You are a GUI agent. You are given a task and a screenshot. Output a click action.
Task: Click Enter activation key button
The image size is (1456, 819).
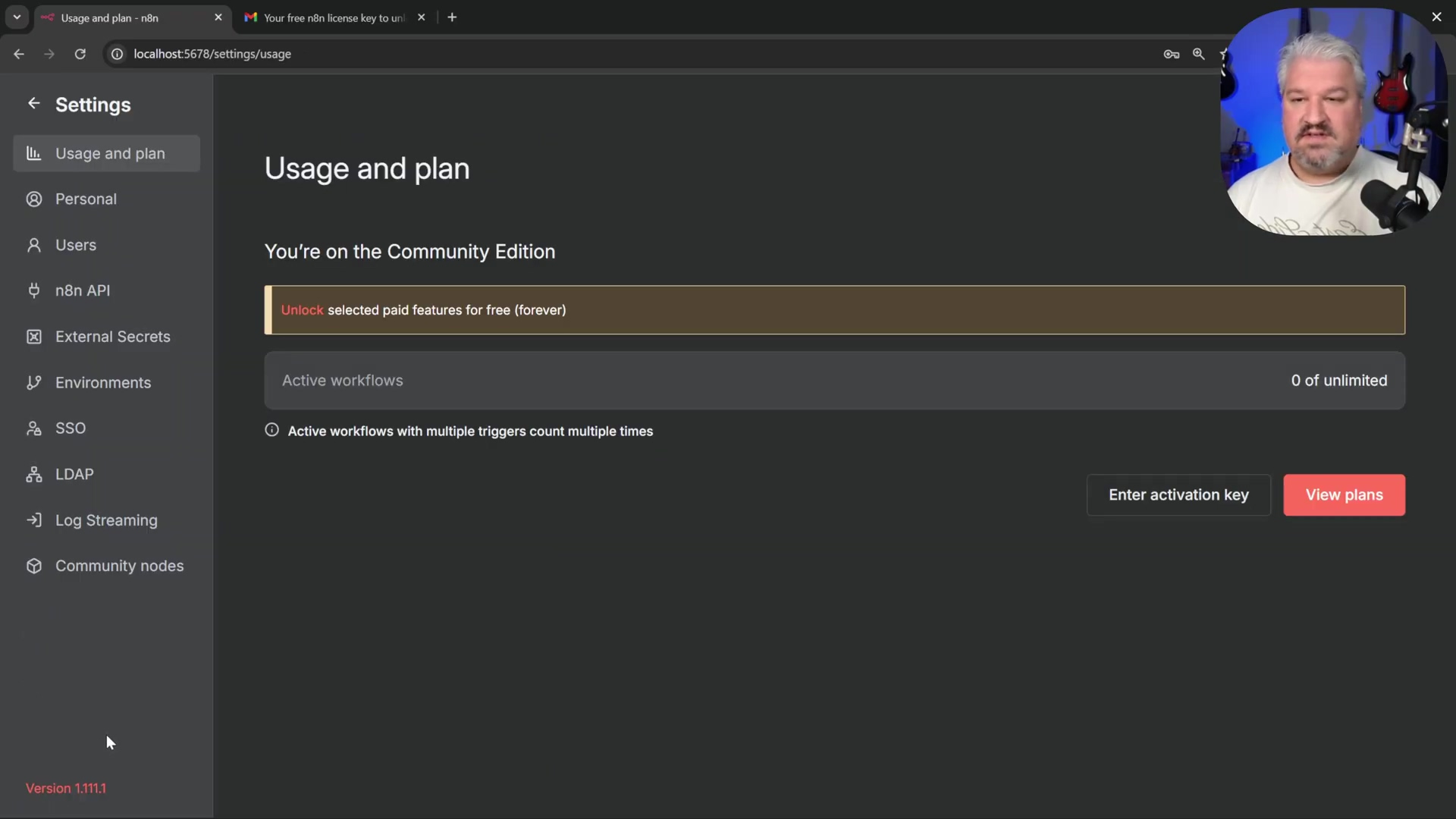[x=1178, y=495]
